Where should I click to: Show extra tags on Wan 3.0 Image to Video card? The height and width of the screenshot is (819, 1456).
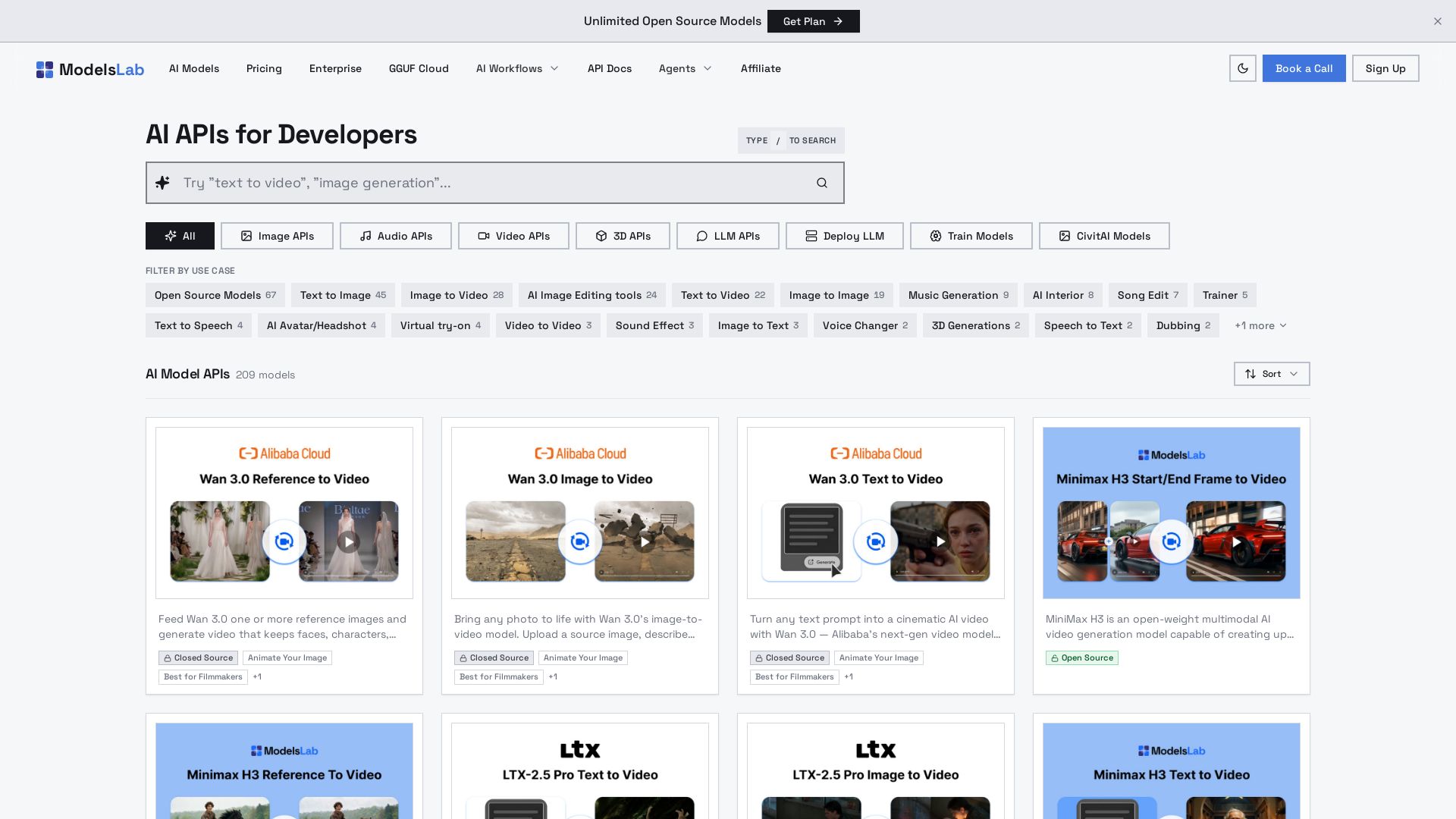coord(553,677)
